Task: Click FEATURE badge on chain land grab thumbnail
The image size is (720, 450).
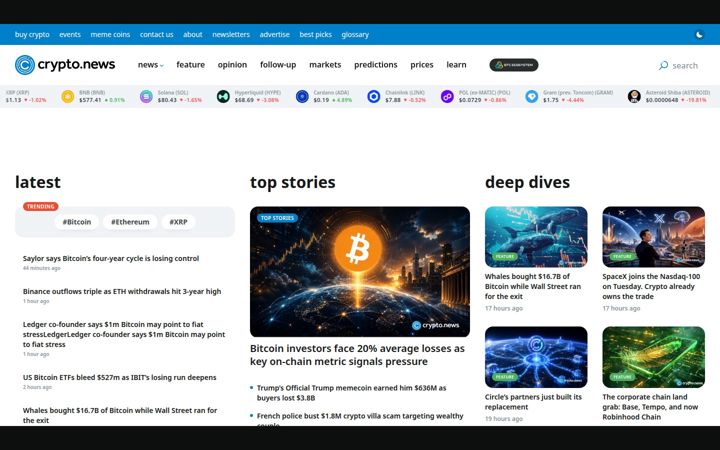Action: (x=622, y=377)
